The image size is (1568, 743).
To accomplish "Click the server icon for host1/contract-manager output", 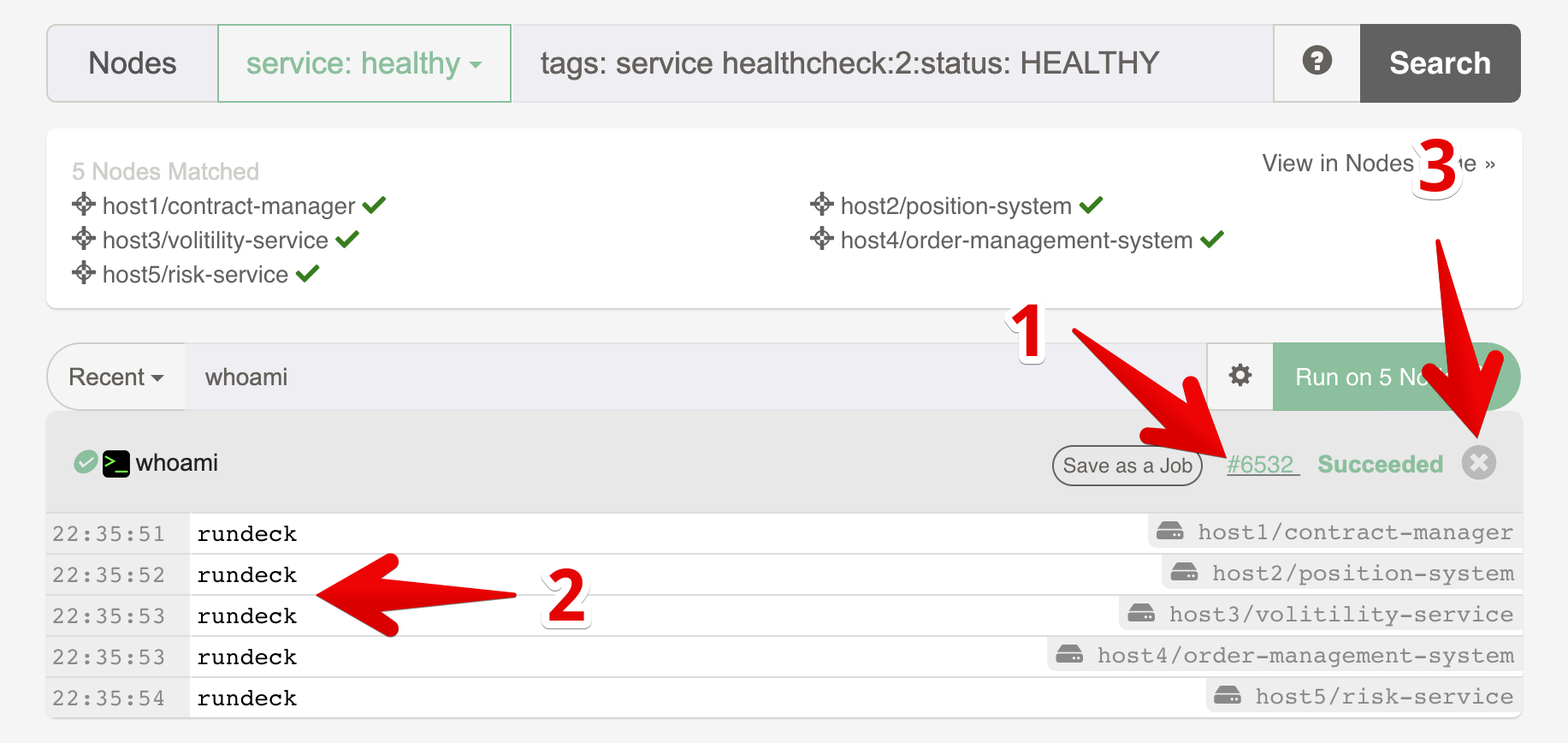I will click(x=1170, y=532).
